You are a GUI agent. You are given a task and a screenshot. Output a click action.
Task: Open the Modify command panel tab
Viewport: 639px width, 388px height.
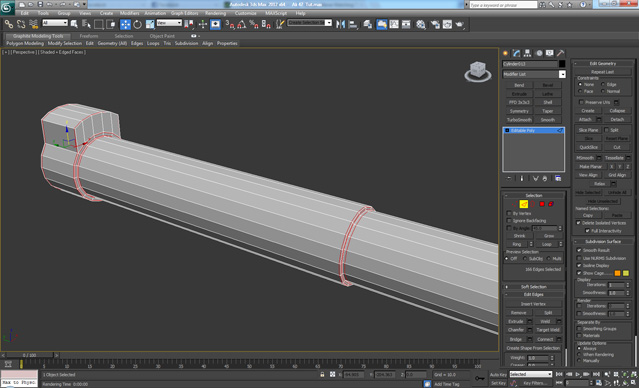(x=517, y=53)
